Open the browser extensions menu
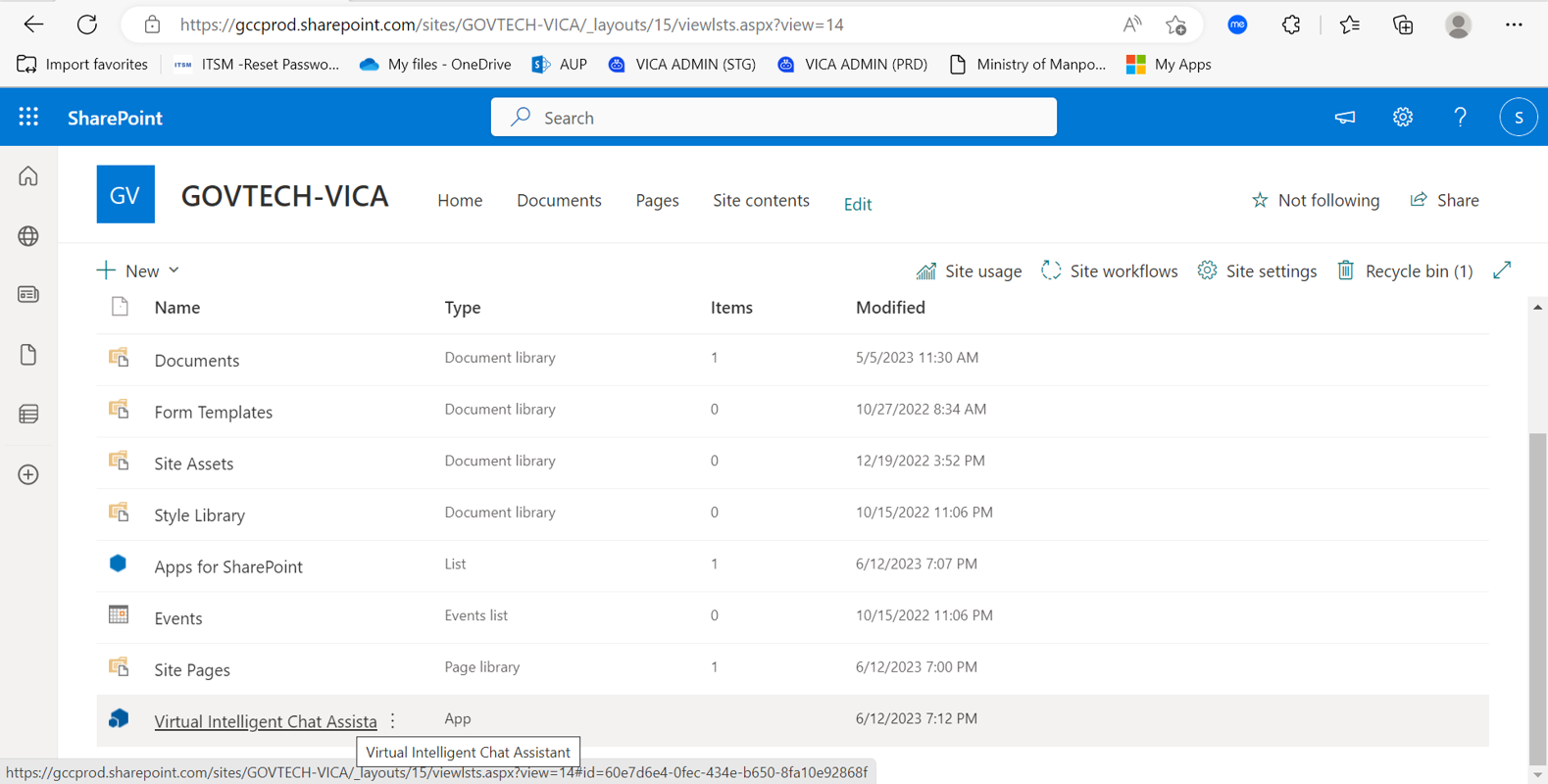 pyautogui.click(x=1291, y=24)
